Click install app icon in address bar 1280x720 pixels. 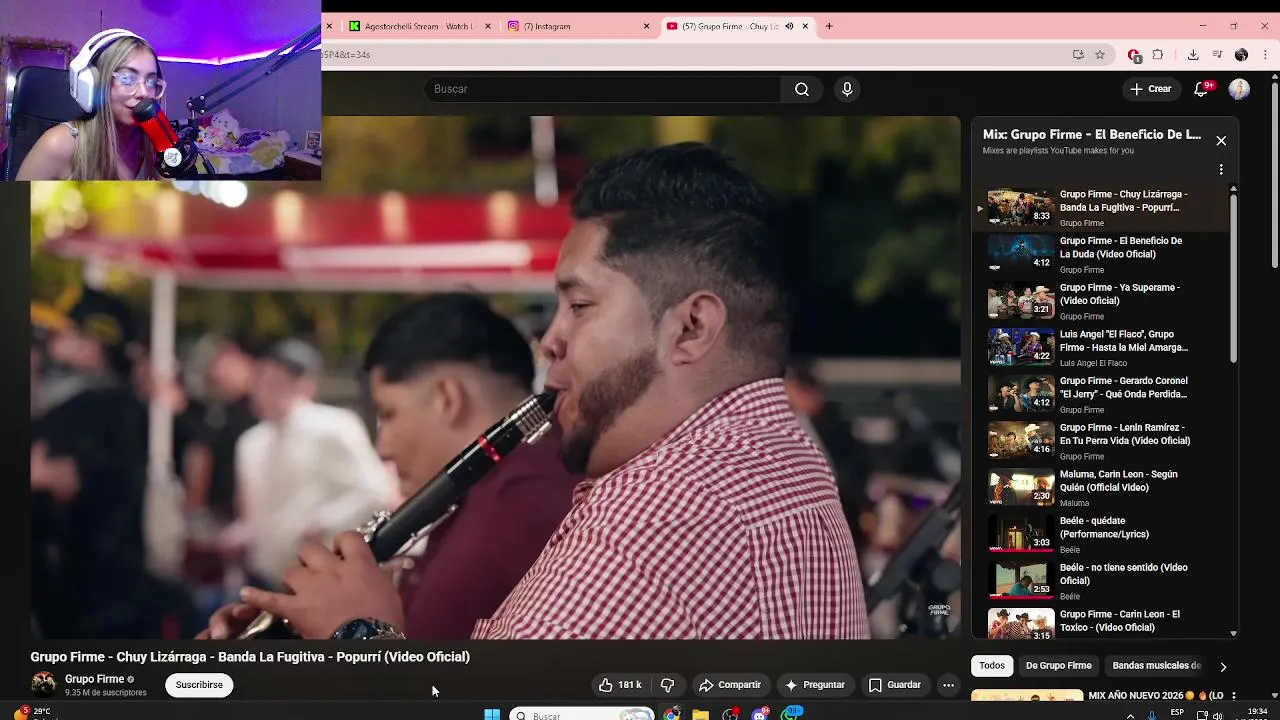(1078, 55)
